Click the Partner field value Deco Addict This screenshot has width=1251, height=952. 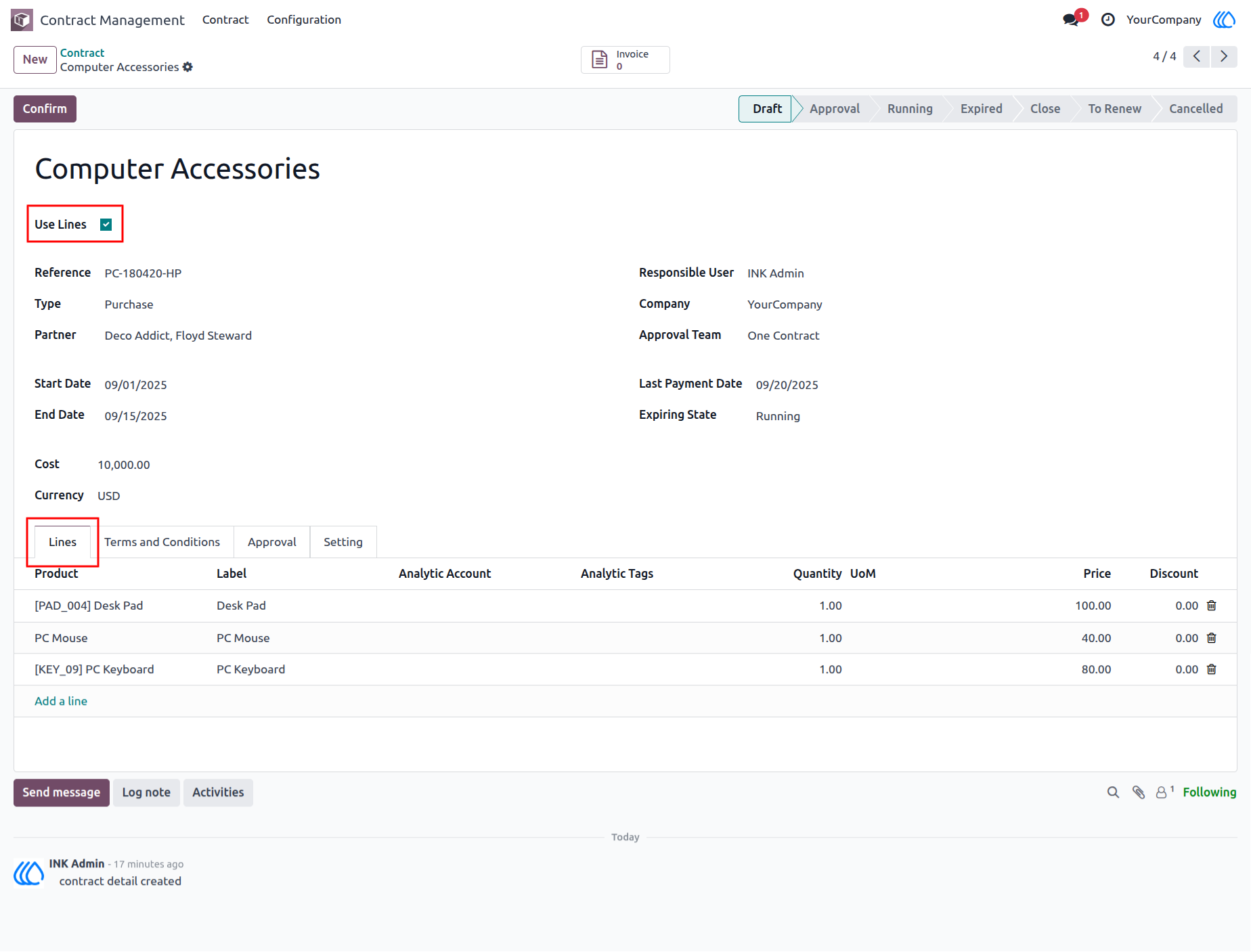tap(178, 336)
